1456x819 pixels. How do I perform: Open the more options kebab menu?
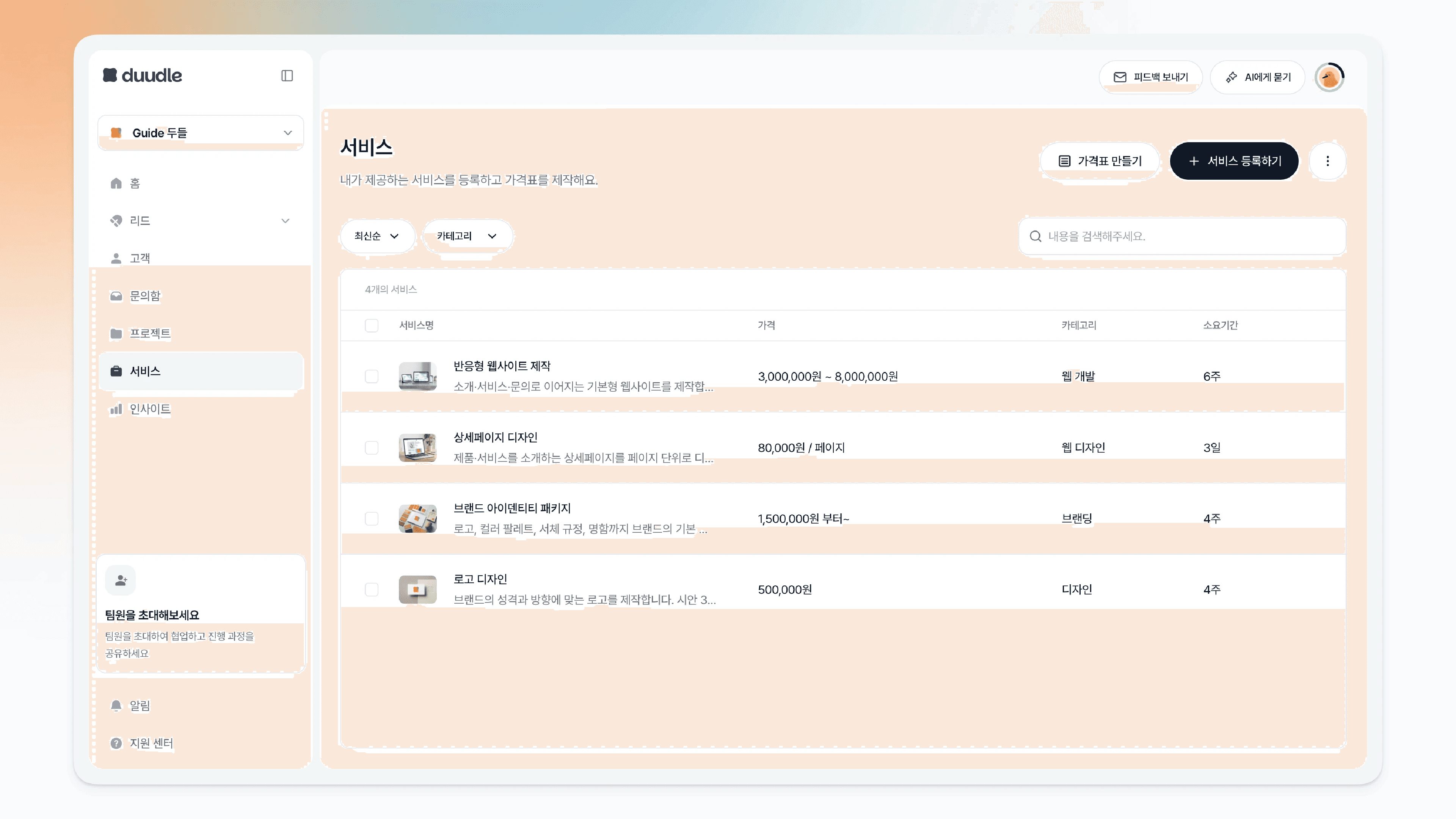pos(1328,161)
